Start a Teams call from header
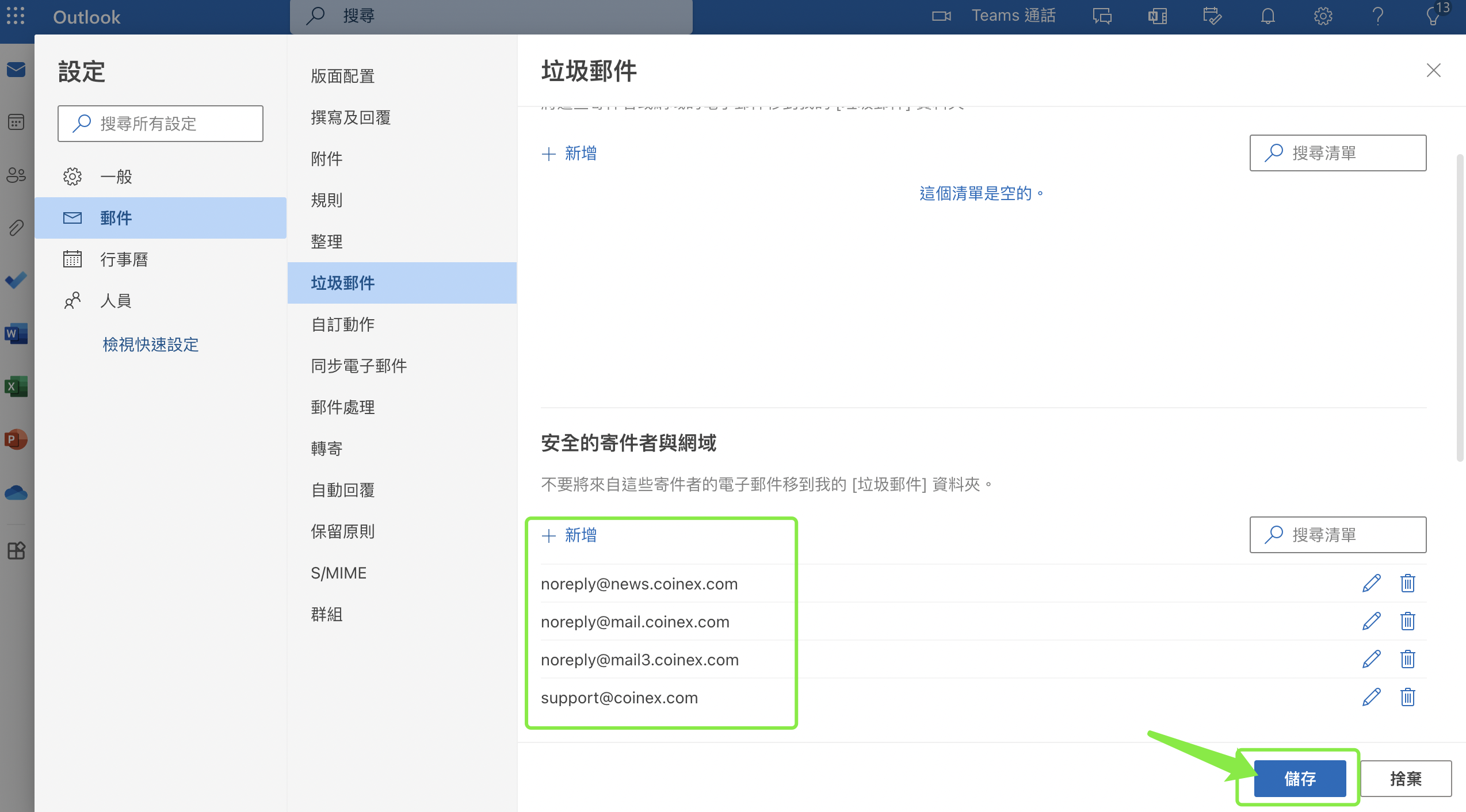The width and height of the screenshot is (1466, 812). 994,16
